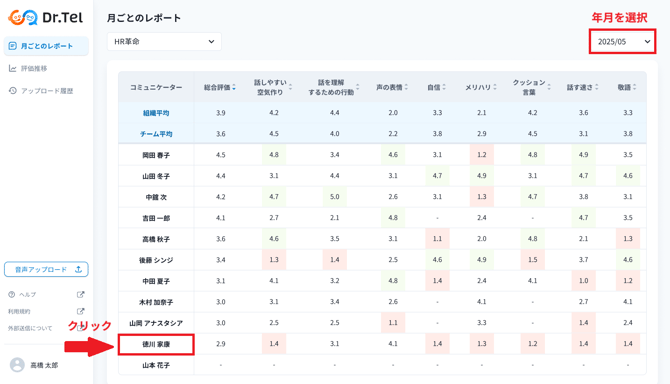The height and width of the screenshot is (384, 670).
Task: Open the HR革命 team dropdown
Action: tap(164, 41)
